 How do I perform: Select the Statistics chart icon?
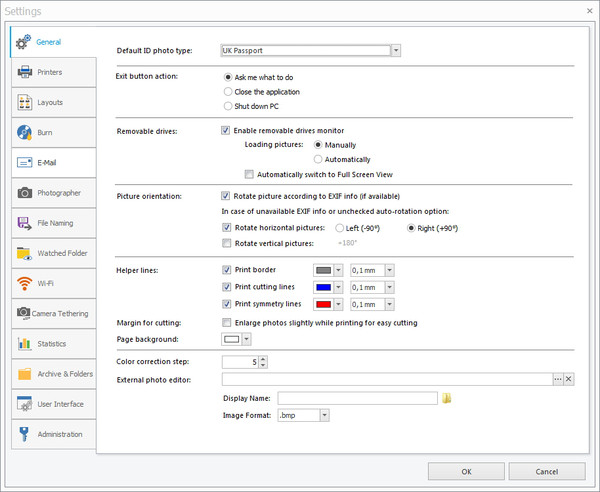(24, 344)
